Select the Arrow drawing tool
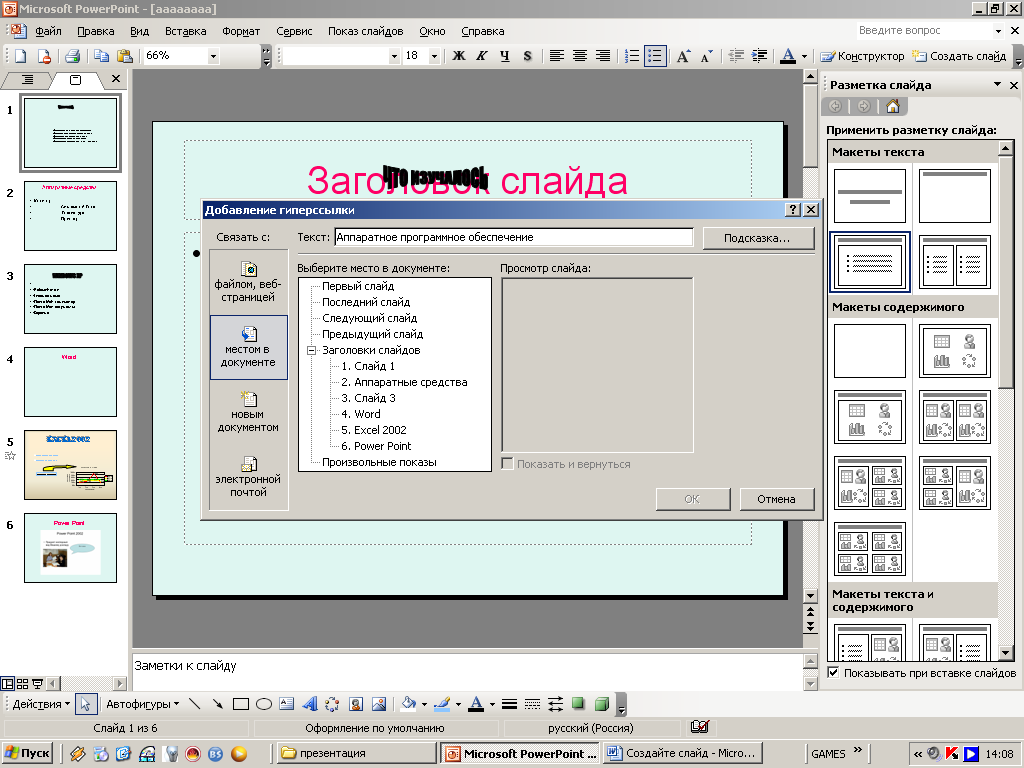The height and width of the screenshot is (768, 1024). point(217,704)
